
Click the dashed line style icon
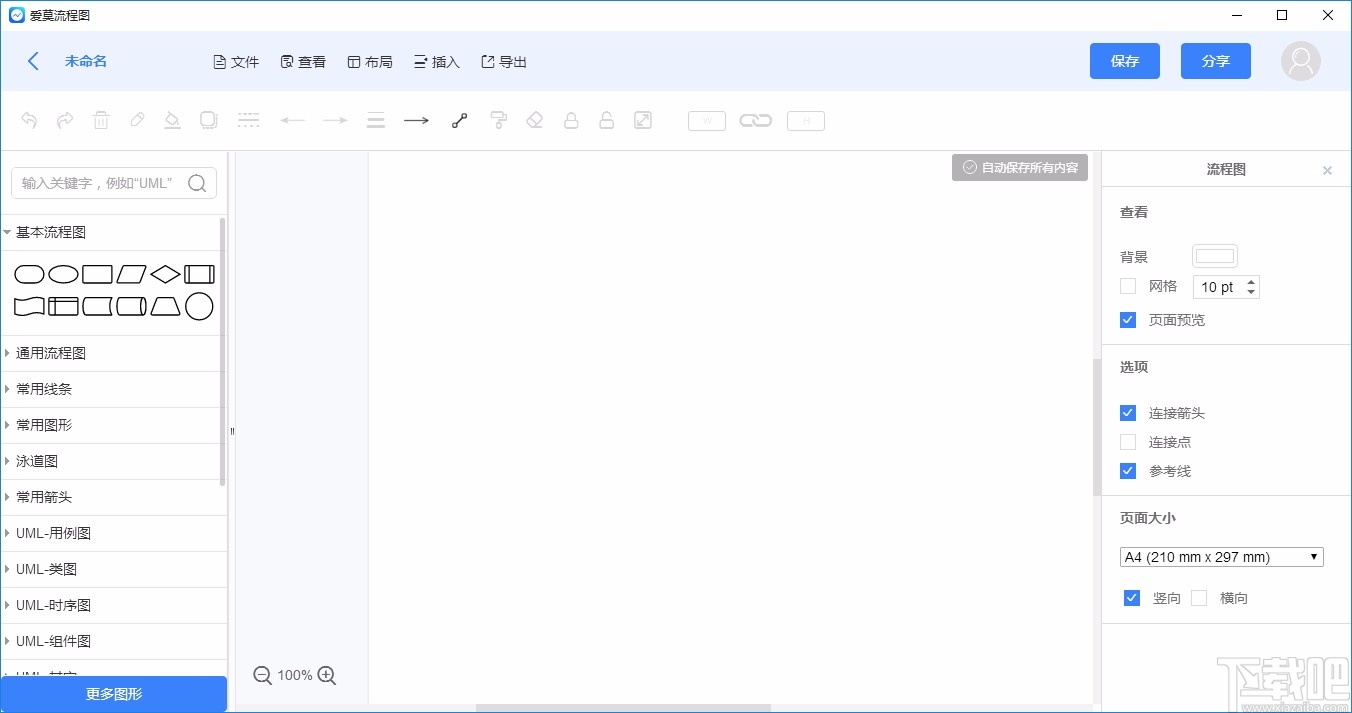coord(248,121)
